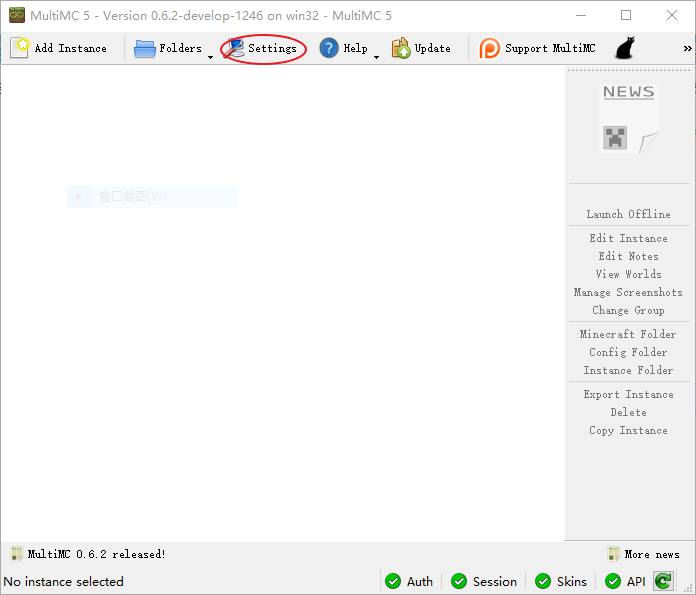Click the Patreon Support MultiMC icon
This screenshot has width=696, height=595.
(x=489, y=48)
